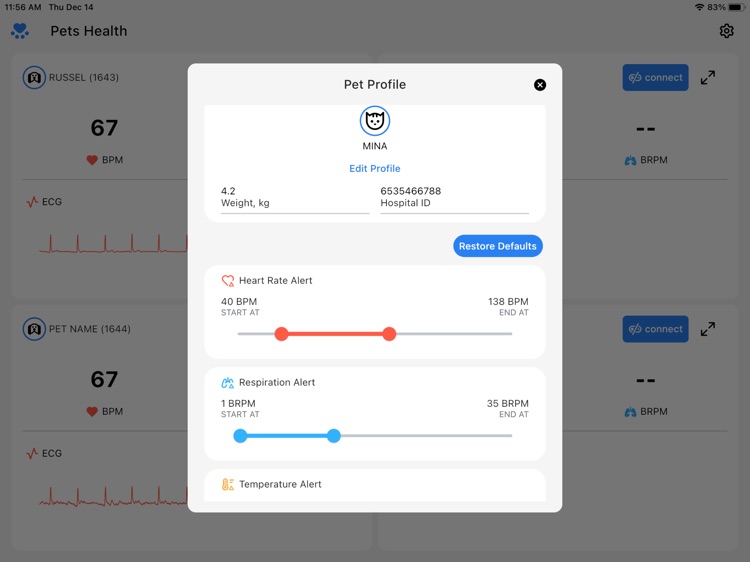
Task: Click the Heart Rate Alert heart icon
Action: [x=228, y=281]
